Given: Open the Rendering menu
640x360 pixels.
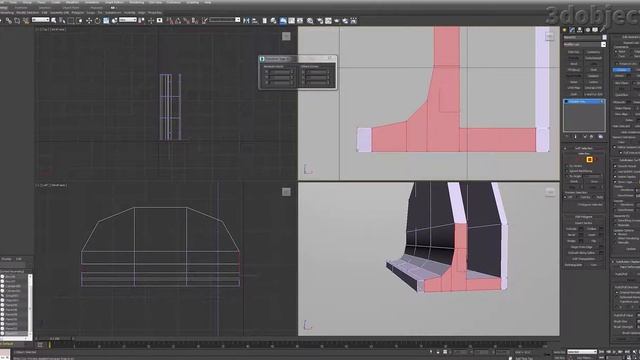Looking at the screenshot, I should (x=136, y=2).
